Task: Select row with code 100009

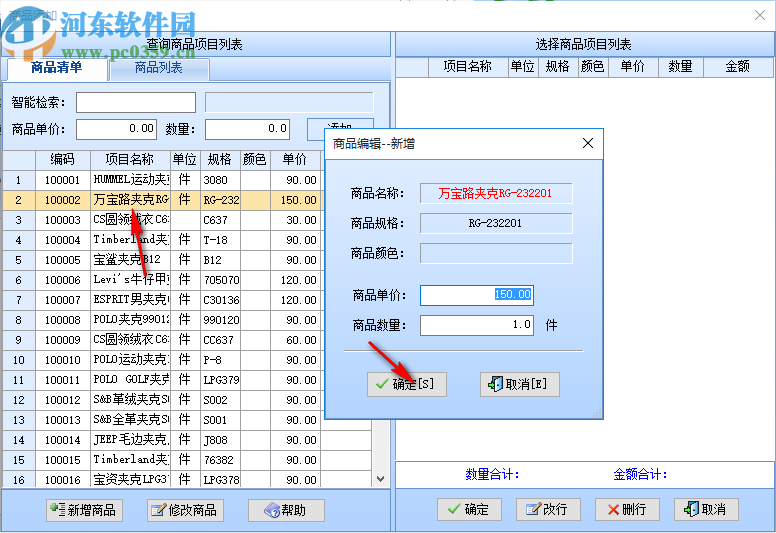Action: coord(163,340)
